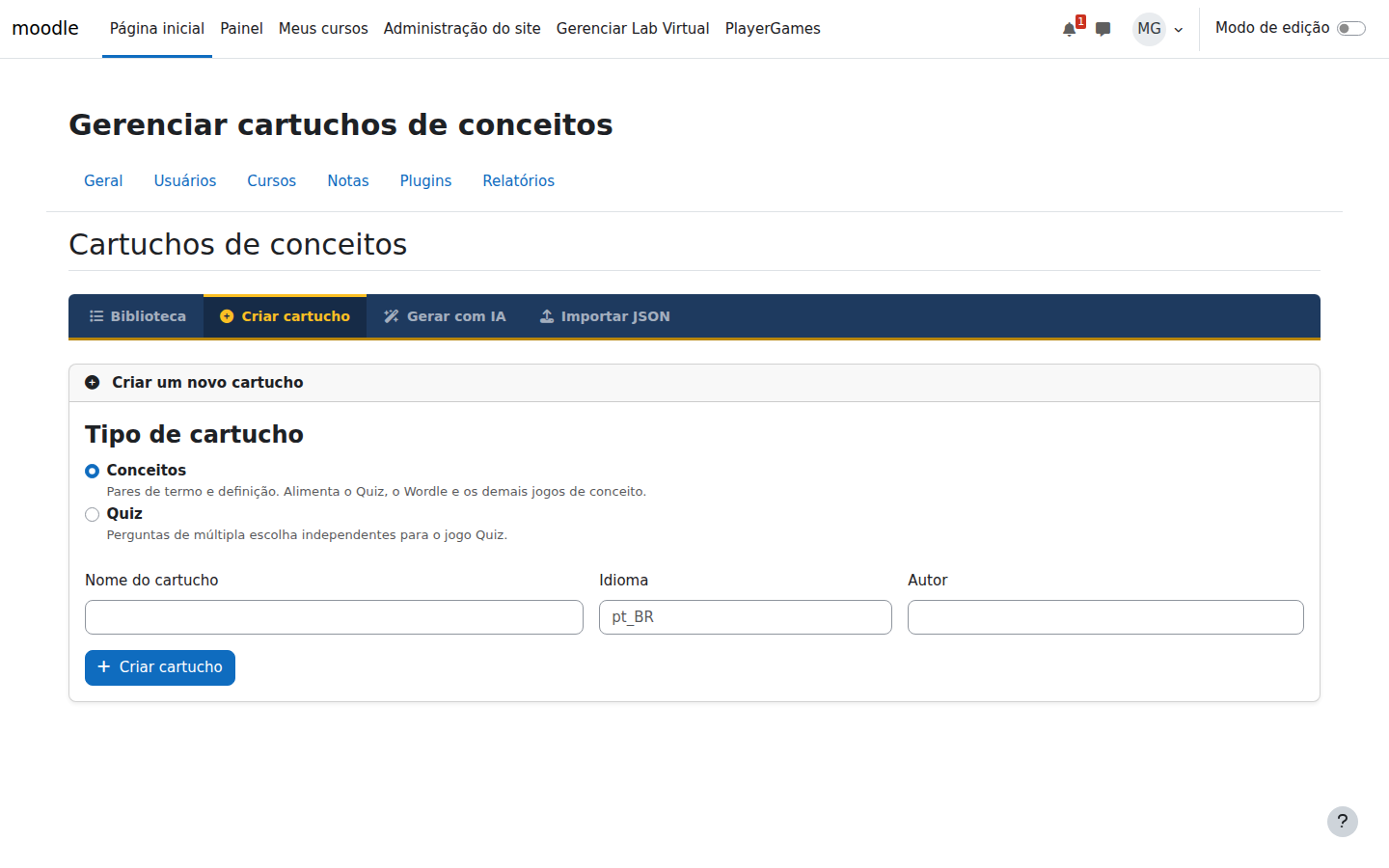Click the Importar JSON upload icon
This screenshot has height=868, width=1389.
[x=547, y=316]
